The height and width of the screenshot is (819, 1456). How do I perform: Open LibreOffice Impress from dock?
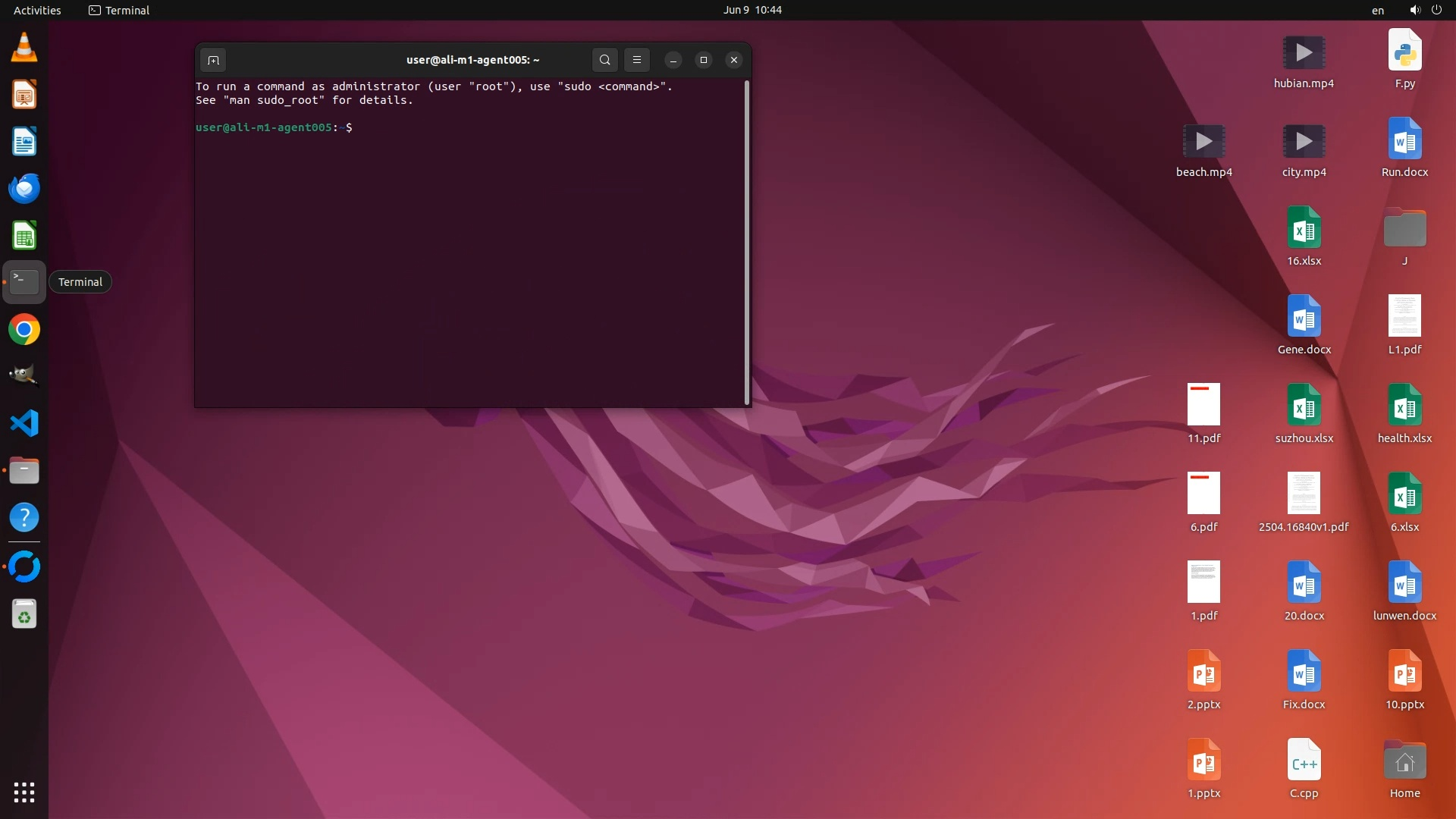point(24,95)
